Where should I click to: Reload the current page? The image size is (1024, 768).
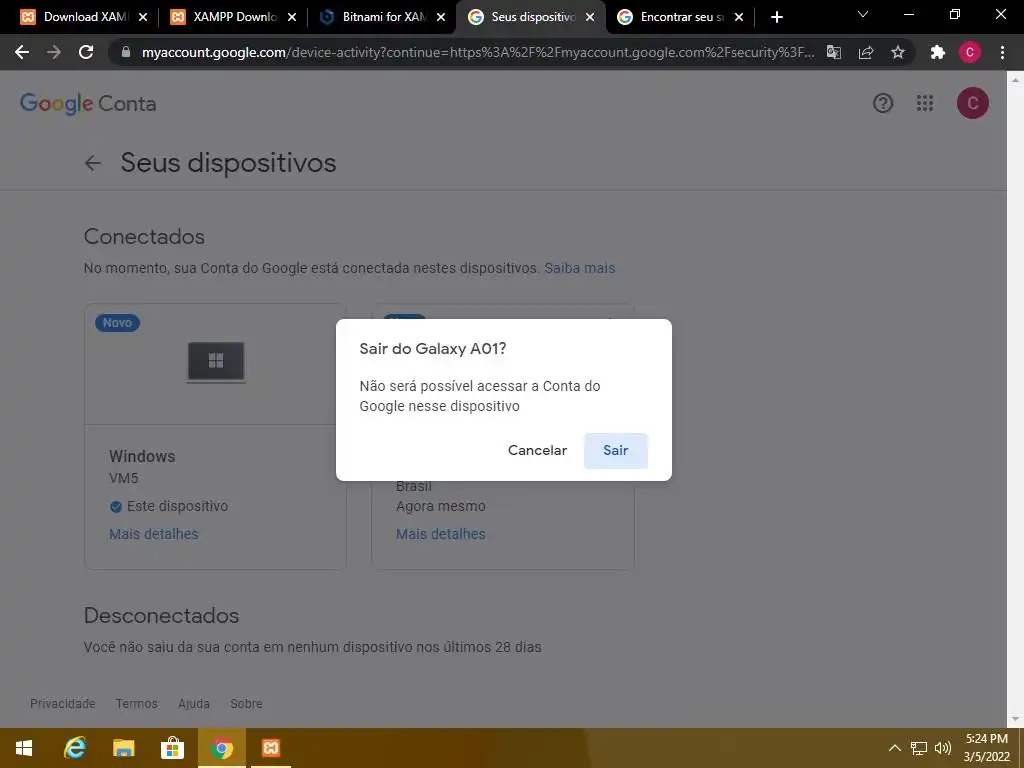click(x=86, y=52)
